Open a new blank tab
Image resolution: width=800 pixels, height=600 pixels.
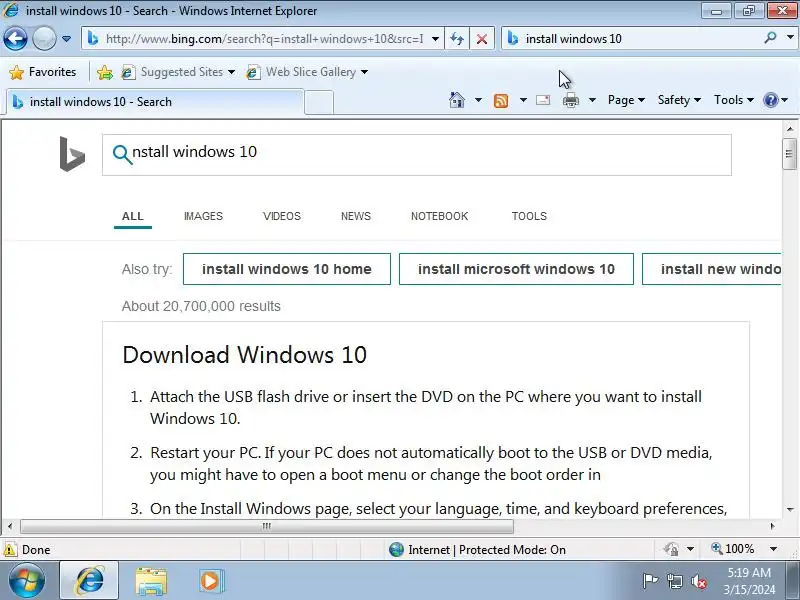319,102
